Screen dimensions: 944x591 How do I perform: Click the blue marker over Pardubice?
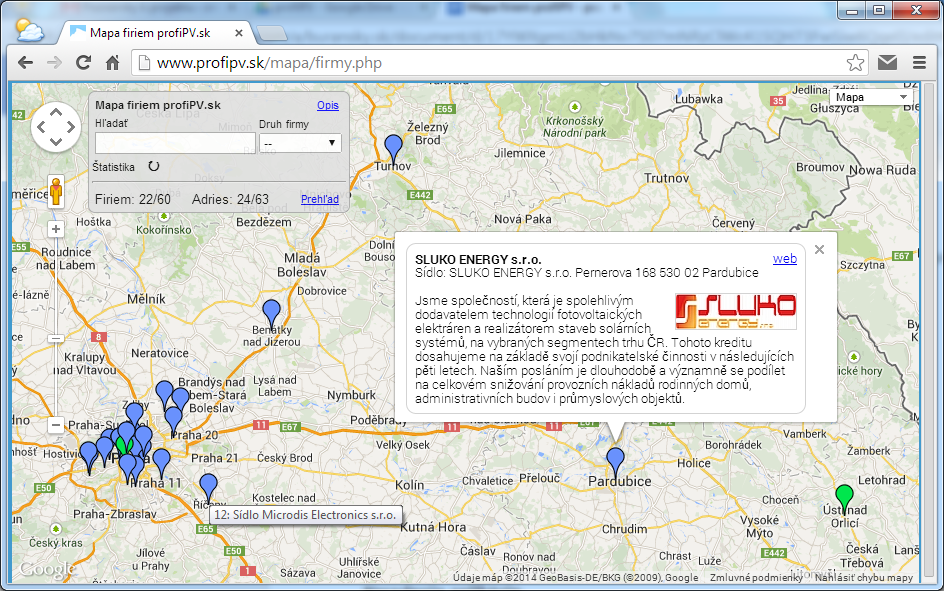615,459
